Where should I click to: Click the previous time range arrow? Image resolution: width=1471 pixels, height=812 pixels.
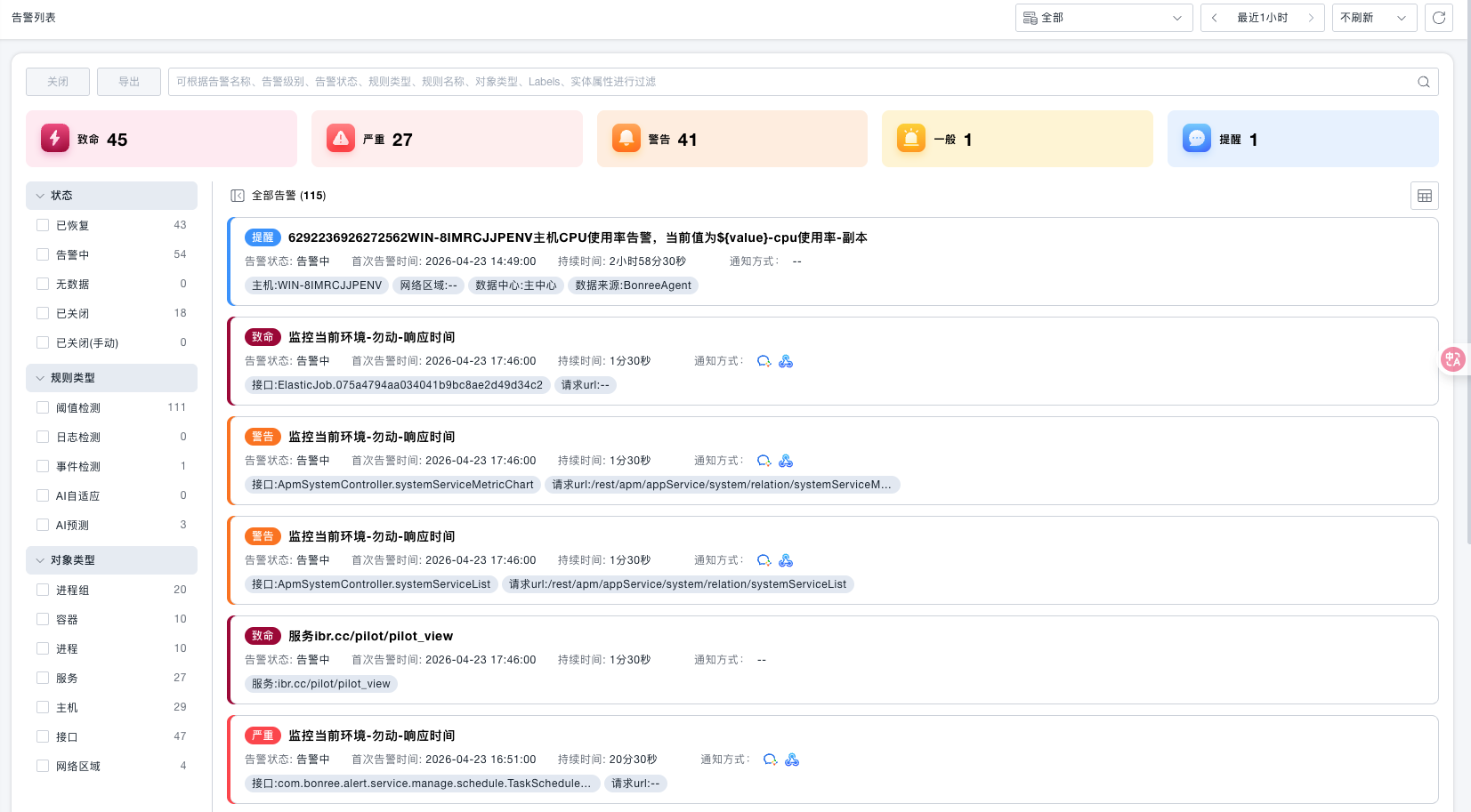[1214, 18]
